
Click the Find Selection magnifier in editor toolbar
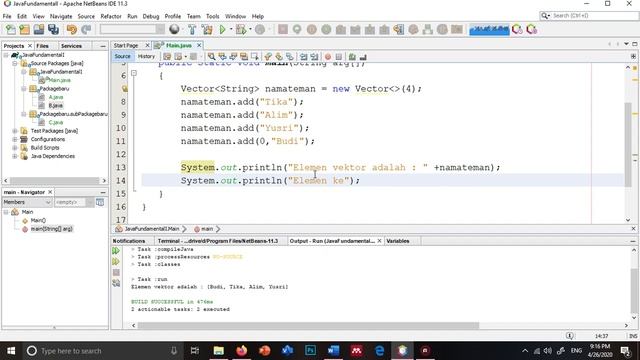[211, 57]
